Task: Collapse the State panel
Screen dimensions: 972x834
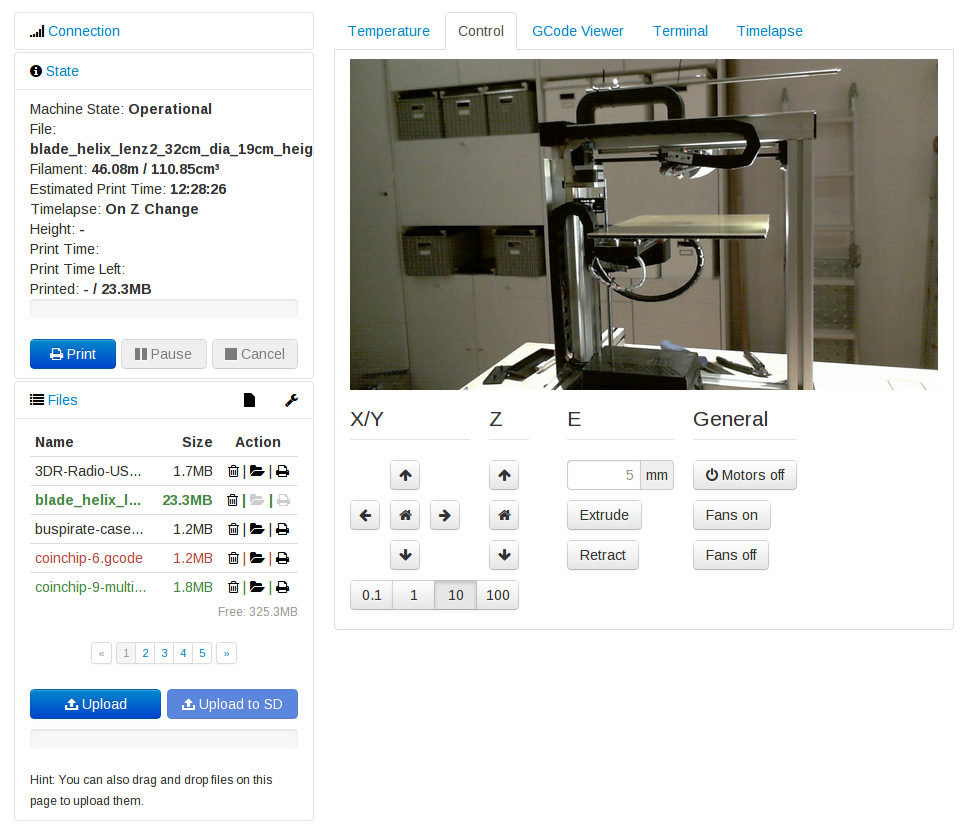Action: 62,71
